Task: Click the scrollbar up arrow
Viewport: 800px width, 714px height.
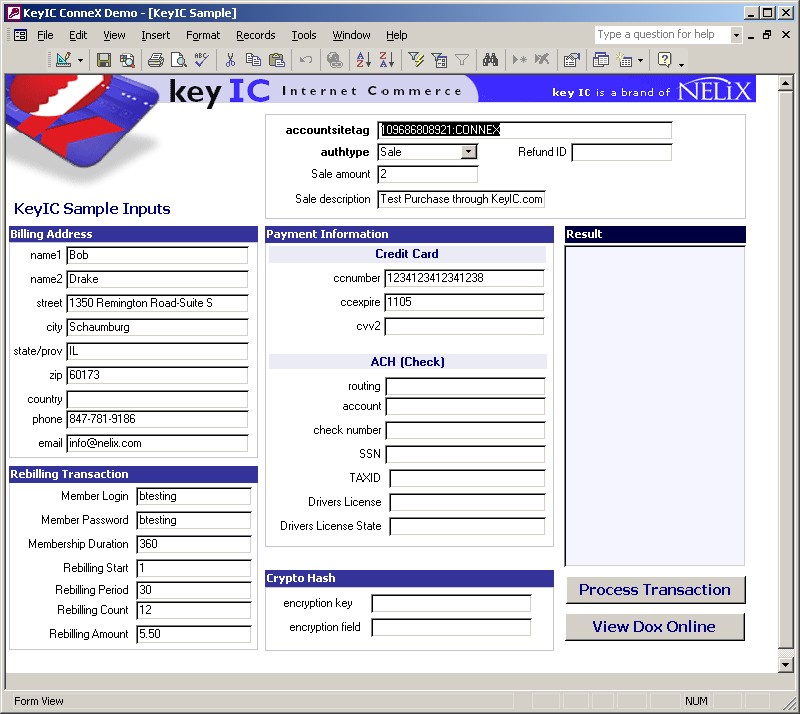Action: 785,83
